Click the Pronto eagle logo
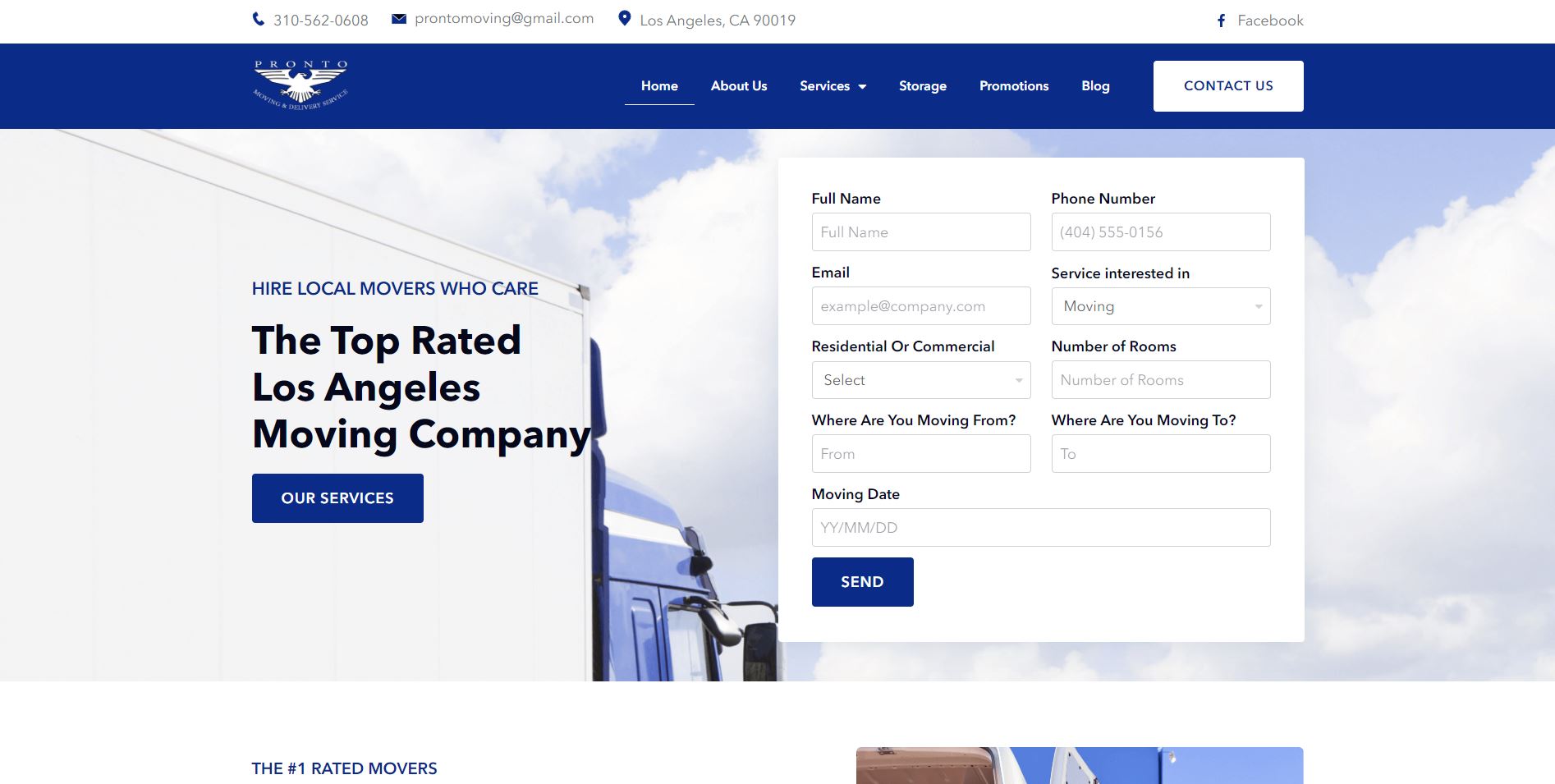1555x784 pixels. coord(300,85)
